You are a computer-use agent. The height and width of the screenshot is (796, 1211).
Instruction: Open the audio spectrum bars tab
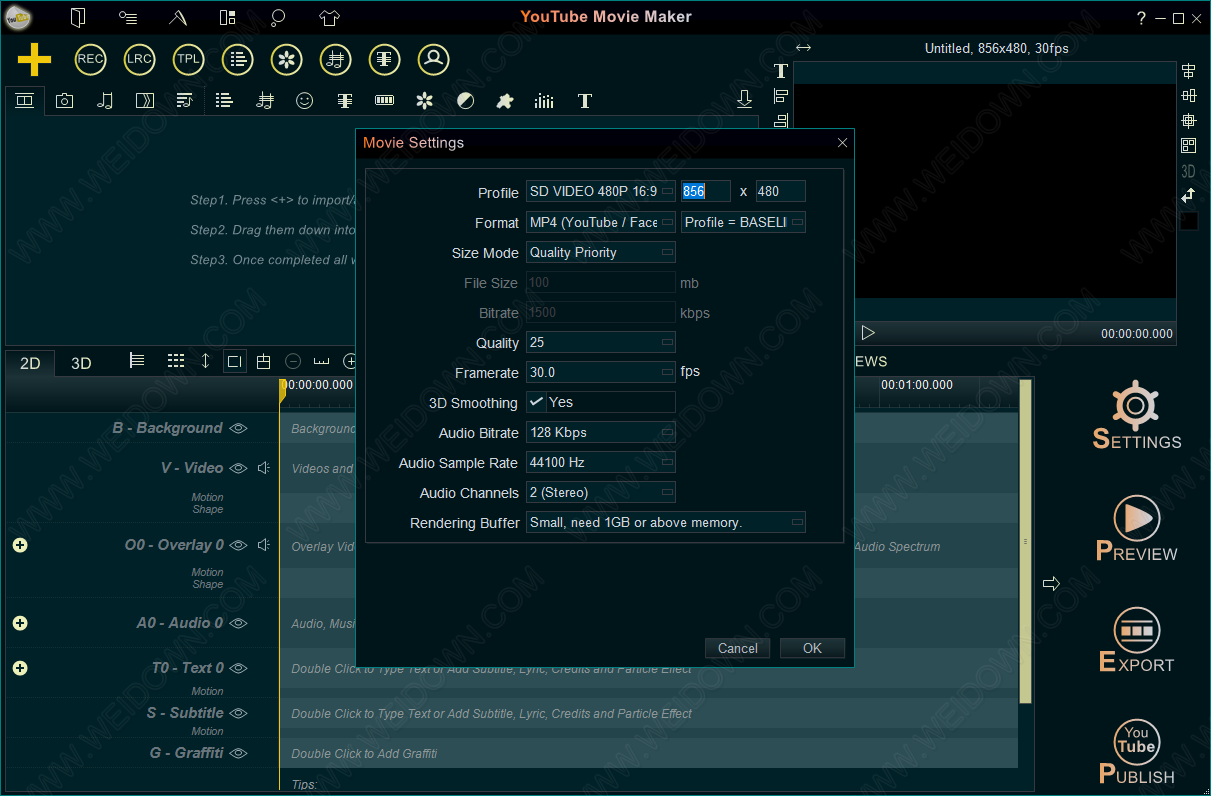[544, 100]
